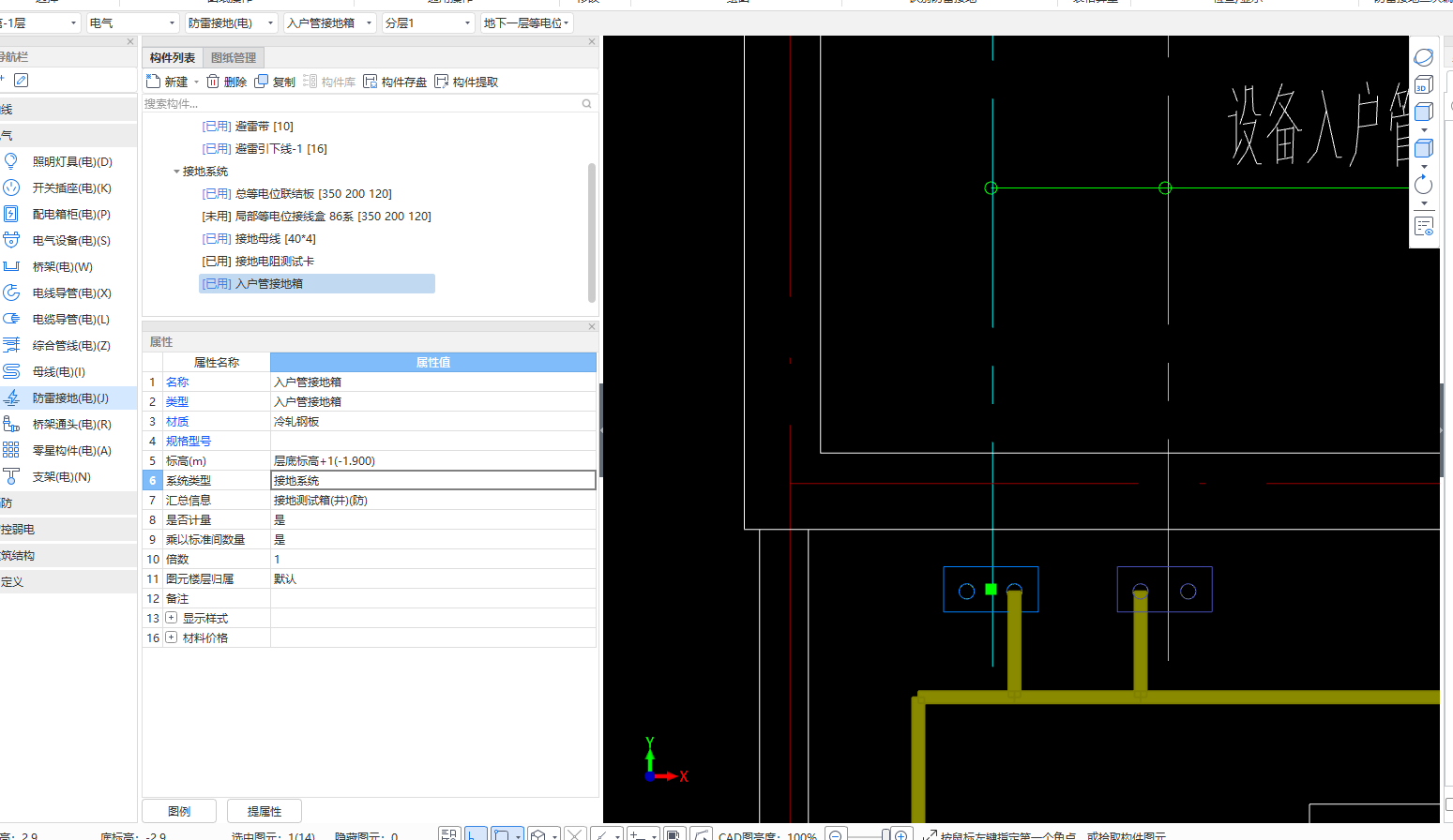
Task: Open the 入户管接地箱 component dropdown
Action: [x=330, y=22]
